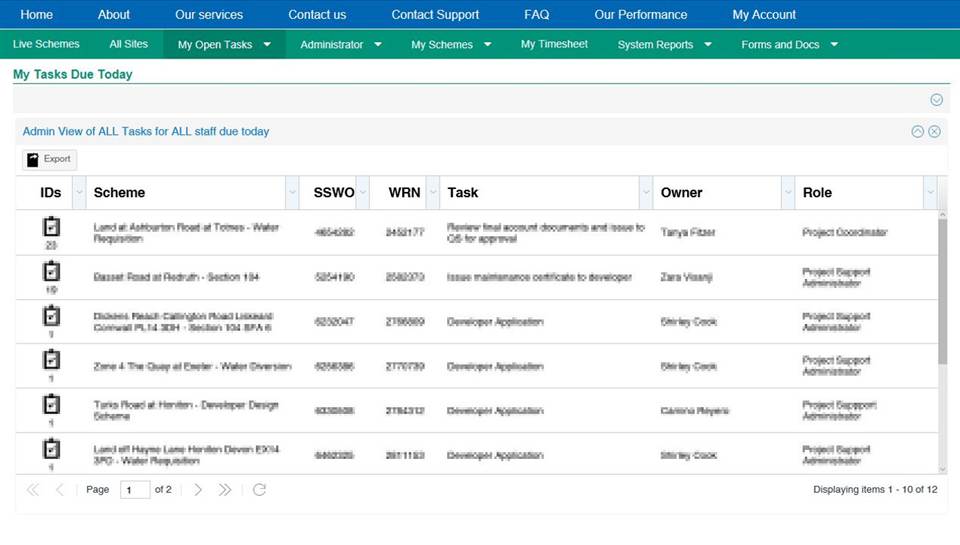Open the System Reports menu
Image resolution: width=960 pixels, height=545 pixels.
[x=664, y=45]
